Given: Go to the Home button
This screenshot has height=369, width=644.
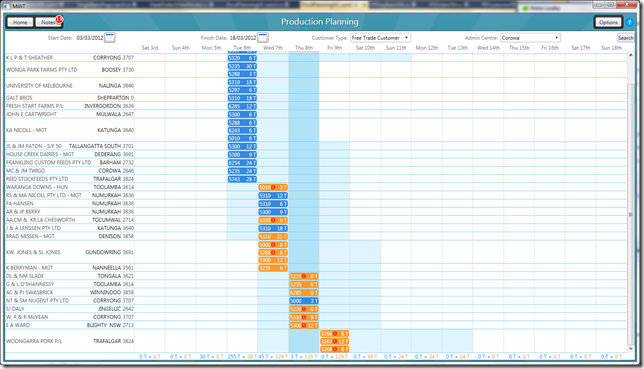Looking at the screenshot, I should coord(20,22).
